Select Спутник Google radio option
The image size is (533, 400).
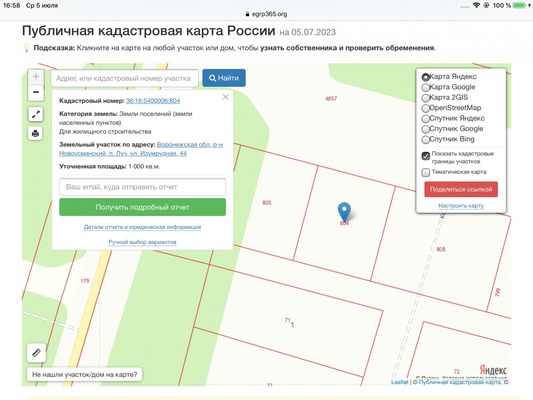tap(425, 129)
